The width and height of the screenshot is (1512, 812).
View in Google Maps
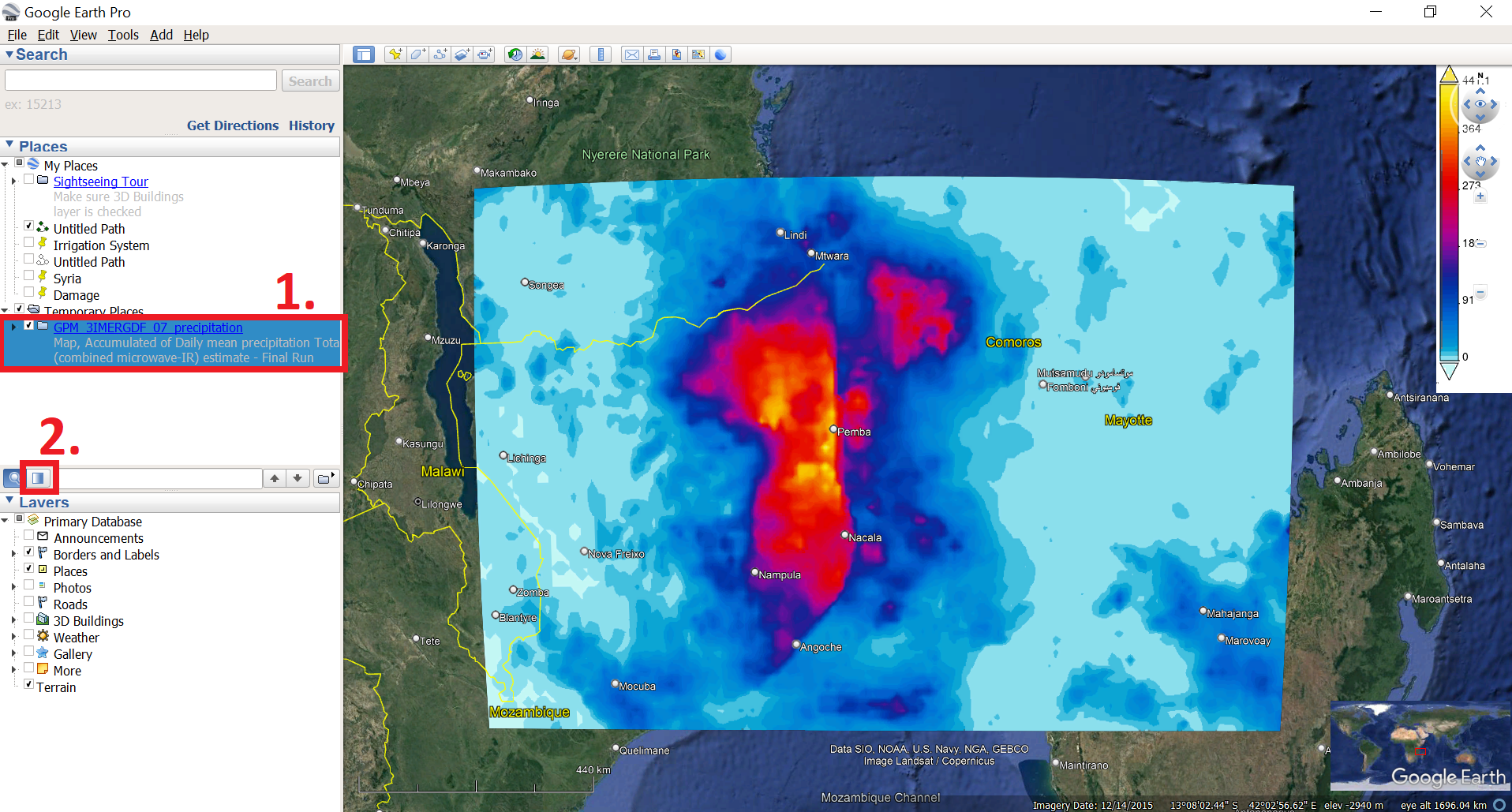point(698,54)
